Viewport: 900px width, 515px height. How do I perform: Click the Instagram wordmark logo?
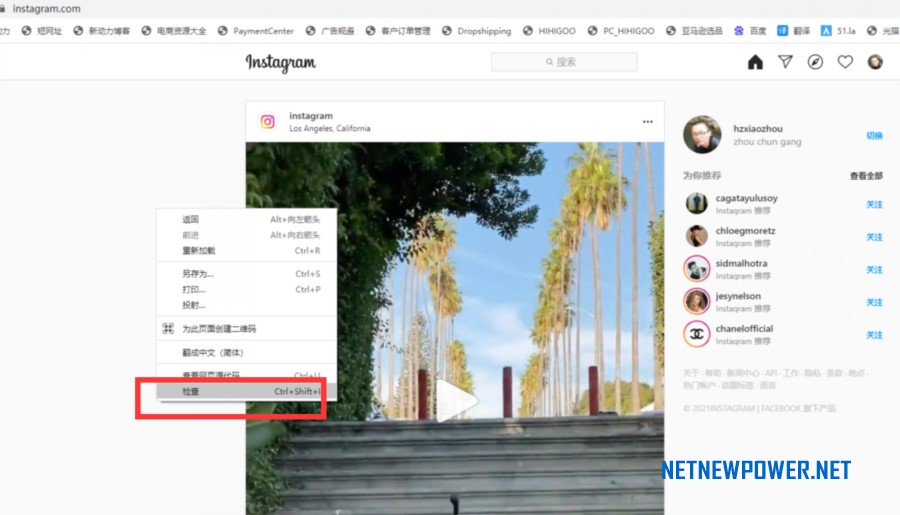pyautogui.click(x=281, y=62)
